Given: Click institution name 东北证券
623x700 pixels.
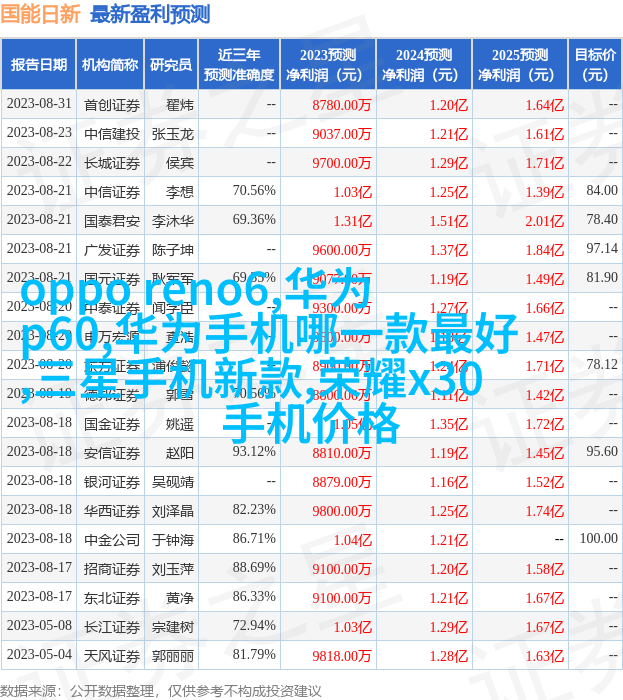Looking at the screenshot, I should pos(112,598).
